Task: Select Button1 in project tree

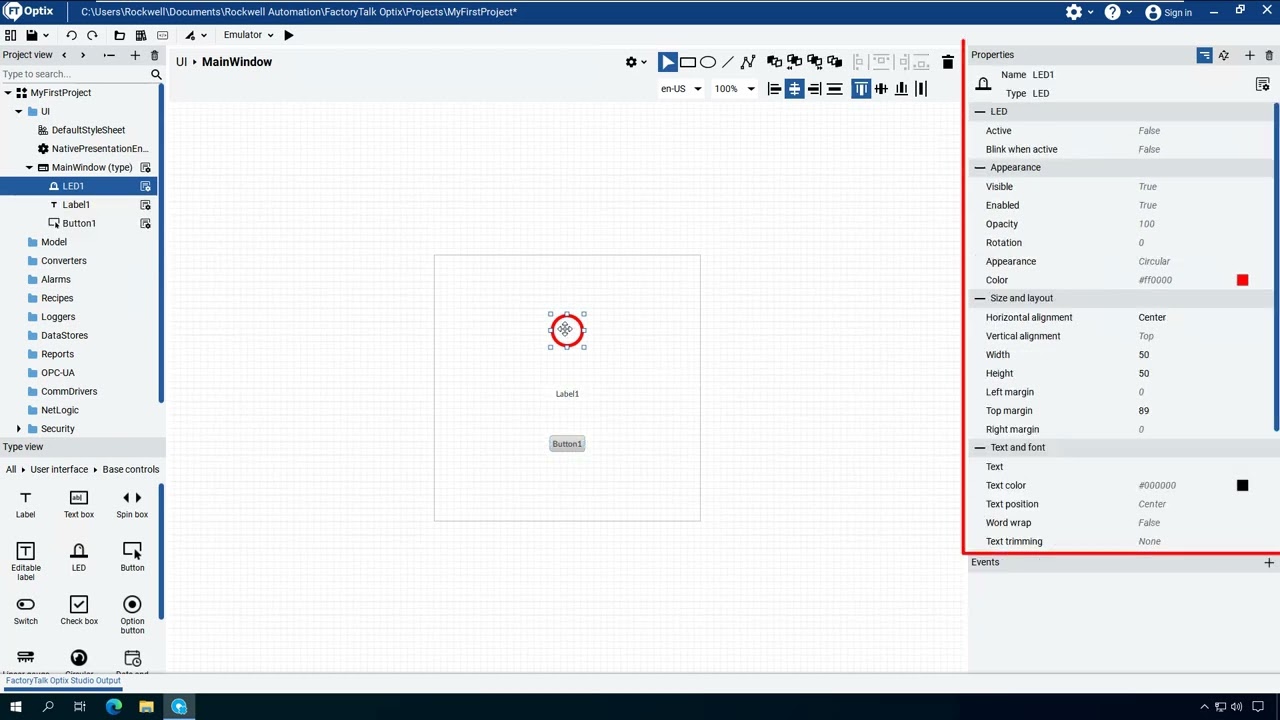Action: point(79,223)
